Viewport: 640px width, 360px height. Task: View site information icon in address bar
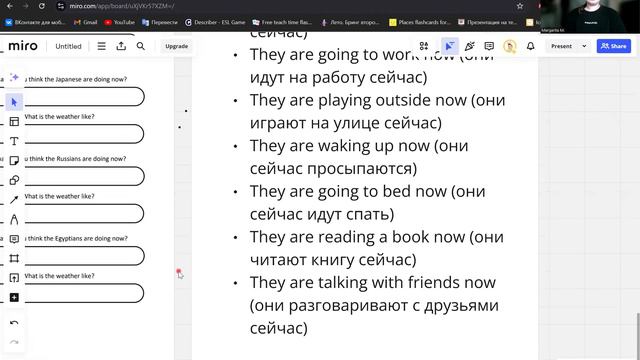coord(61,6)
